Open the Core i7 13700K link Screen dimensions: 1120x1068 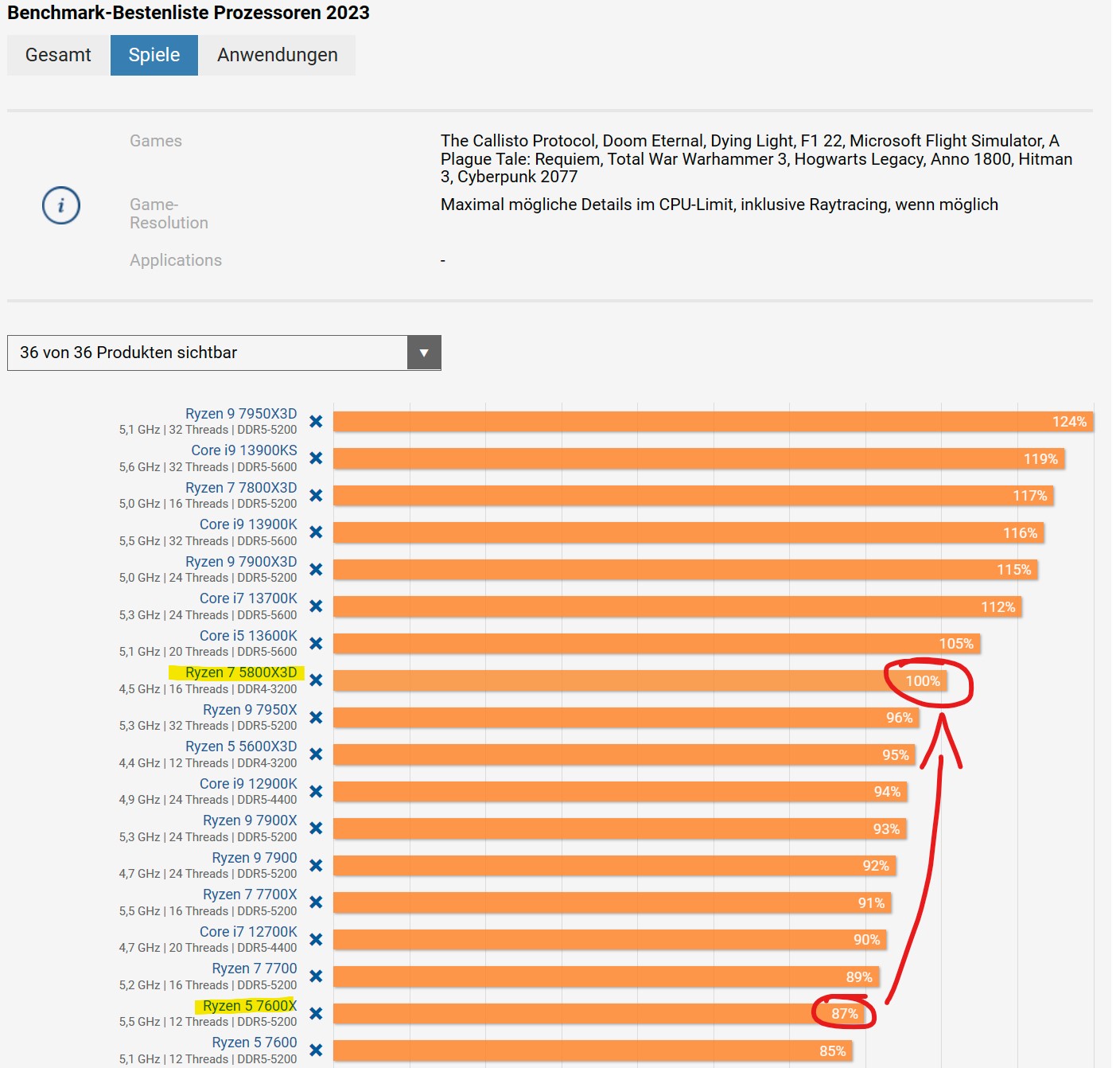click(x=248, y=598)
